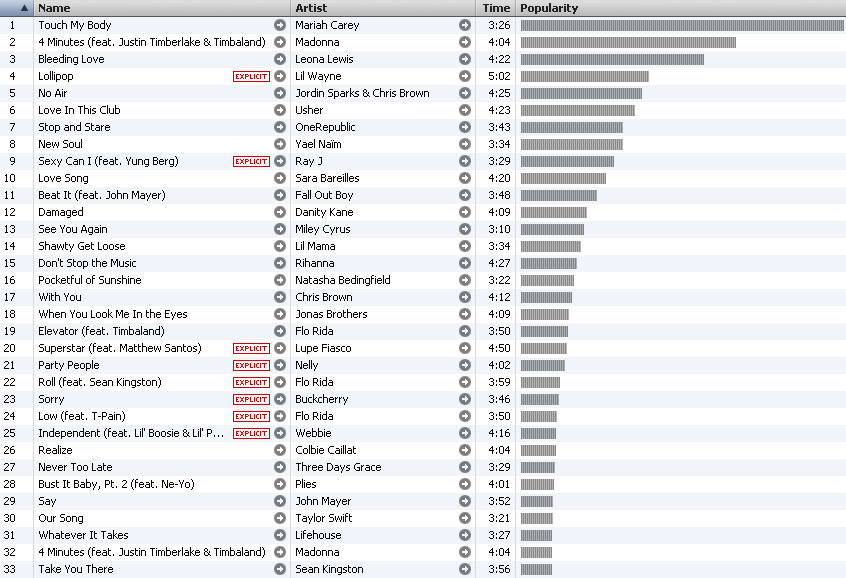The height and width of the screenshot is (578, 846).
Task: Click the arrow icon next to See You Again
Action: point(279,229)
